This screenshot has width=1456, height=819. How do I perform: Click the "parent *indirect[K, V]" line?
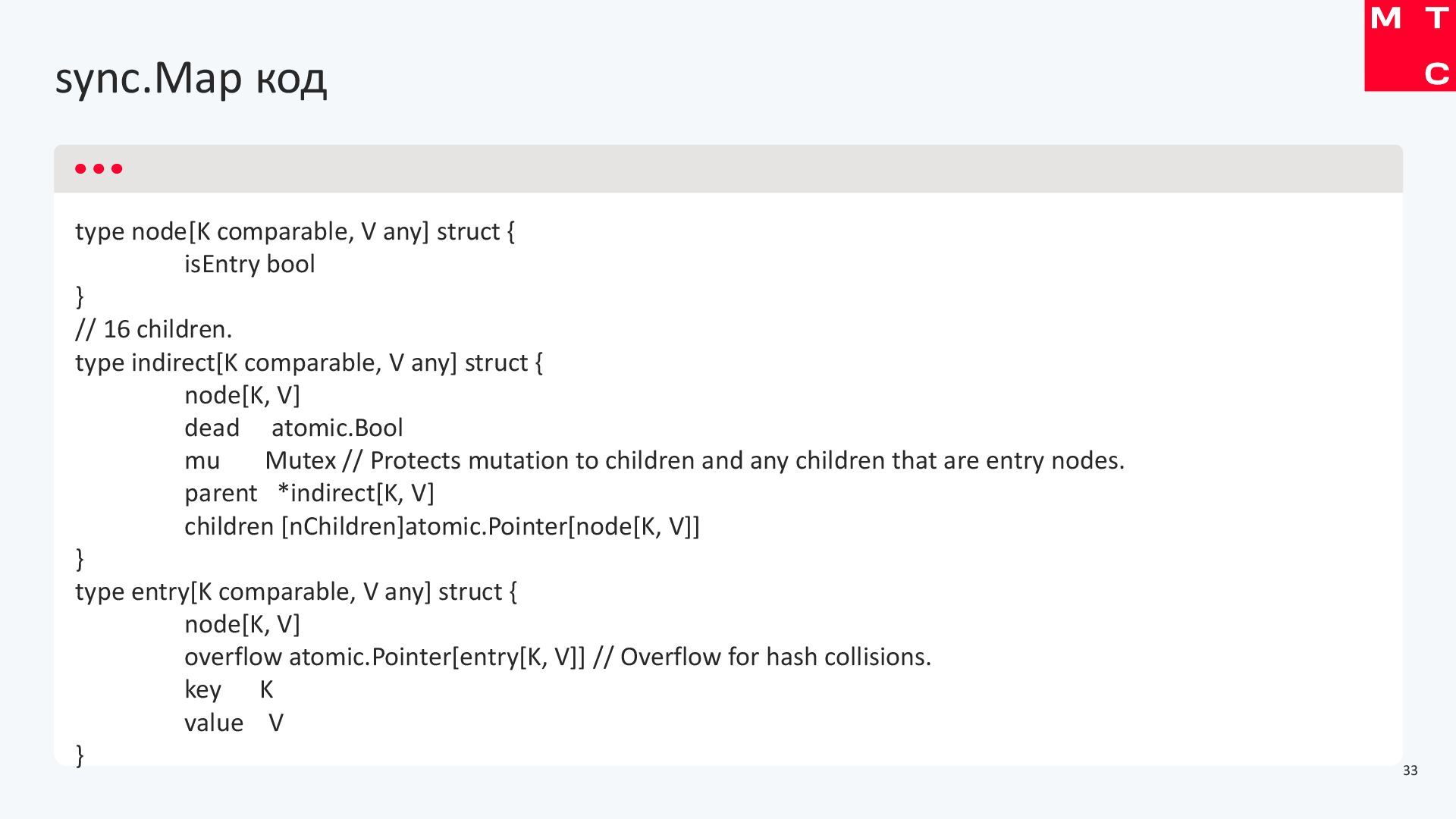(309, 493)
